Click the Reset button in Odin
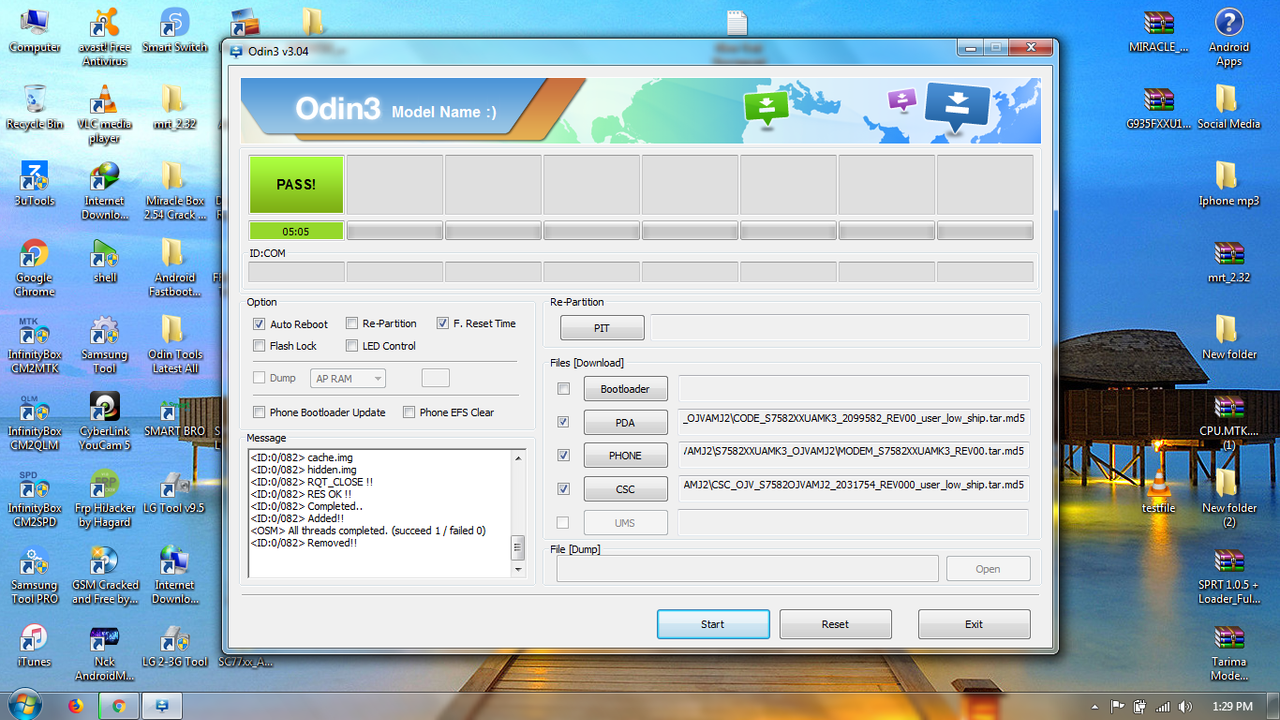1280x720 pixels. pos(835,624)
